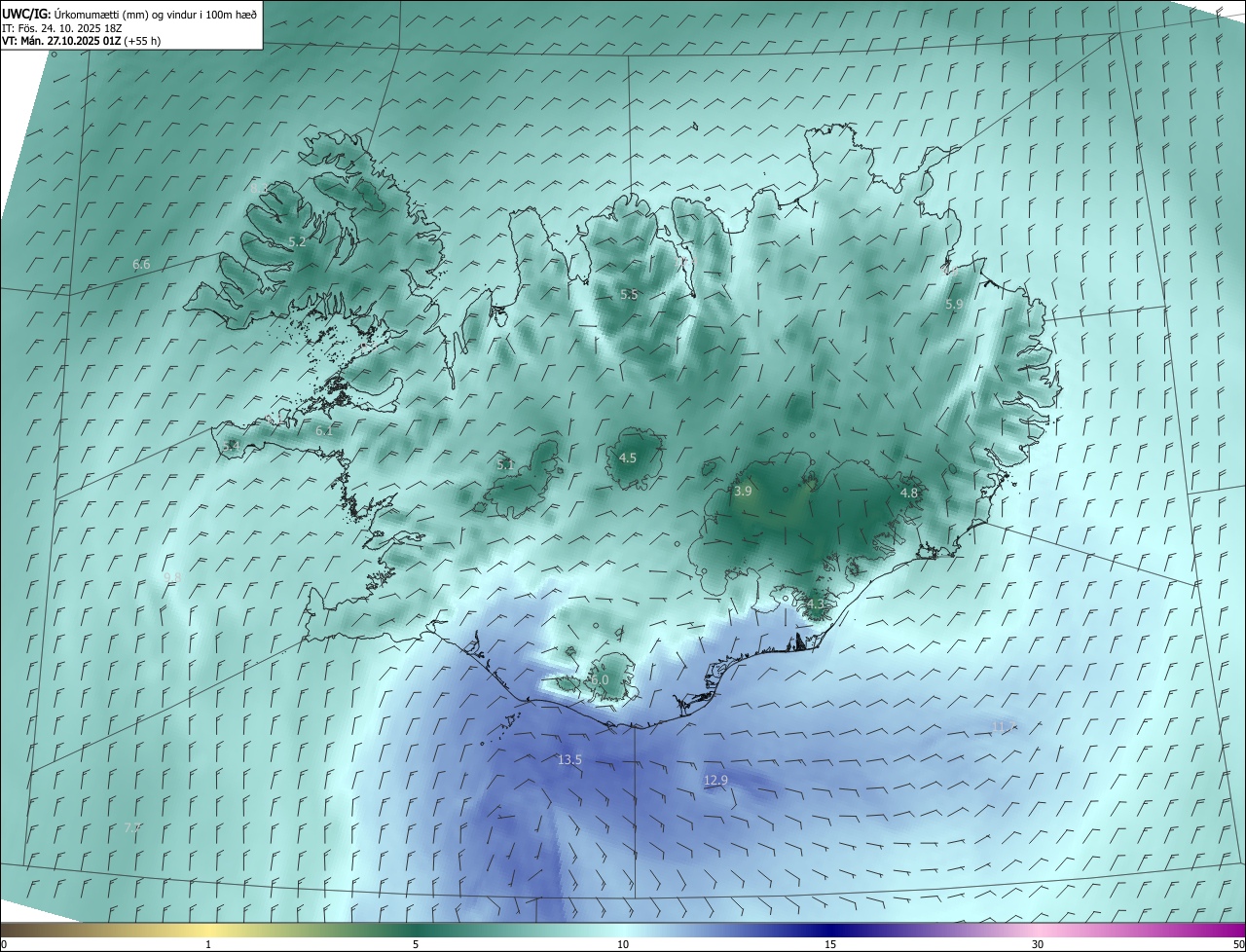The width and height of the screenshot is (1246, 952).
Task: Click the 6.6 value west of the Westfjords
Action: point(141,264)
